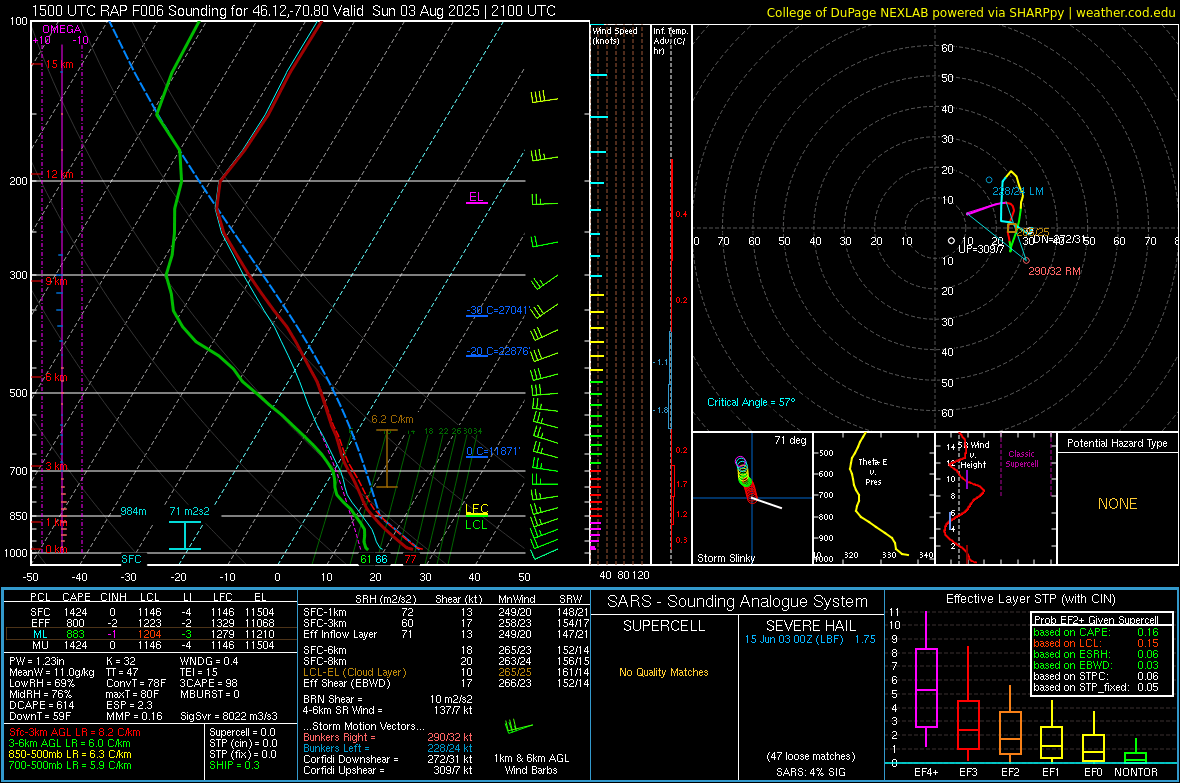Click the red surface temperature value 77

click(410, 559)
